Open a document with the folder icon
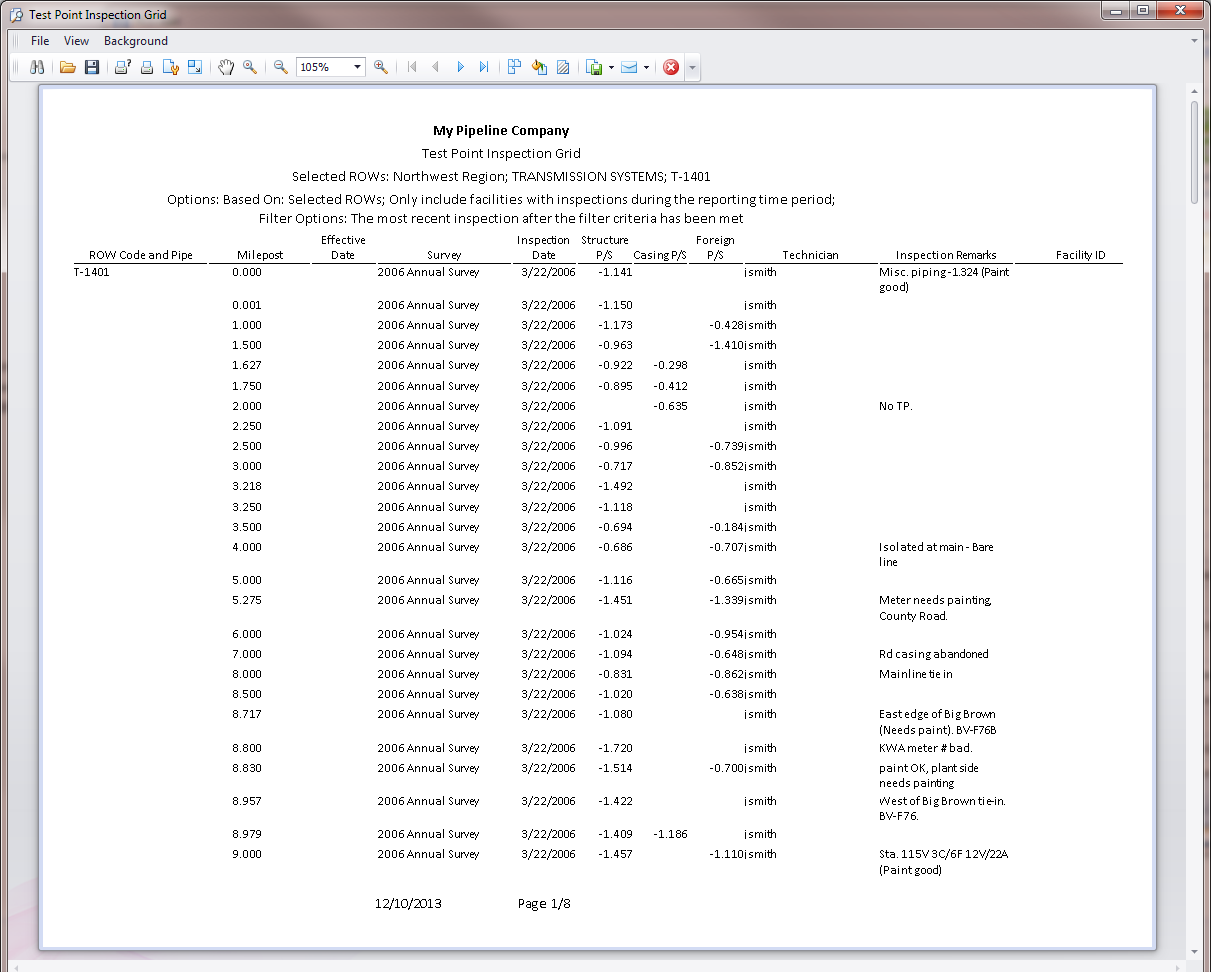This screenshot has width=1211, height=972. click(x=68, y=67)
